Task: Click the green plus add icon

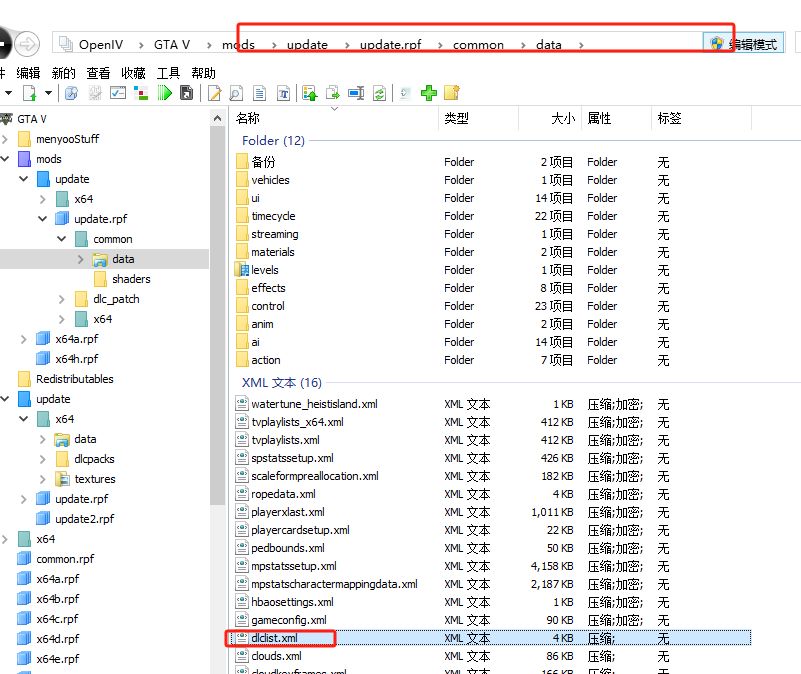Action: pos(429,93)
